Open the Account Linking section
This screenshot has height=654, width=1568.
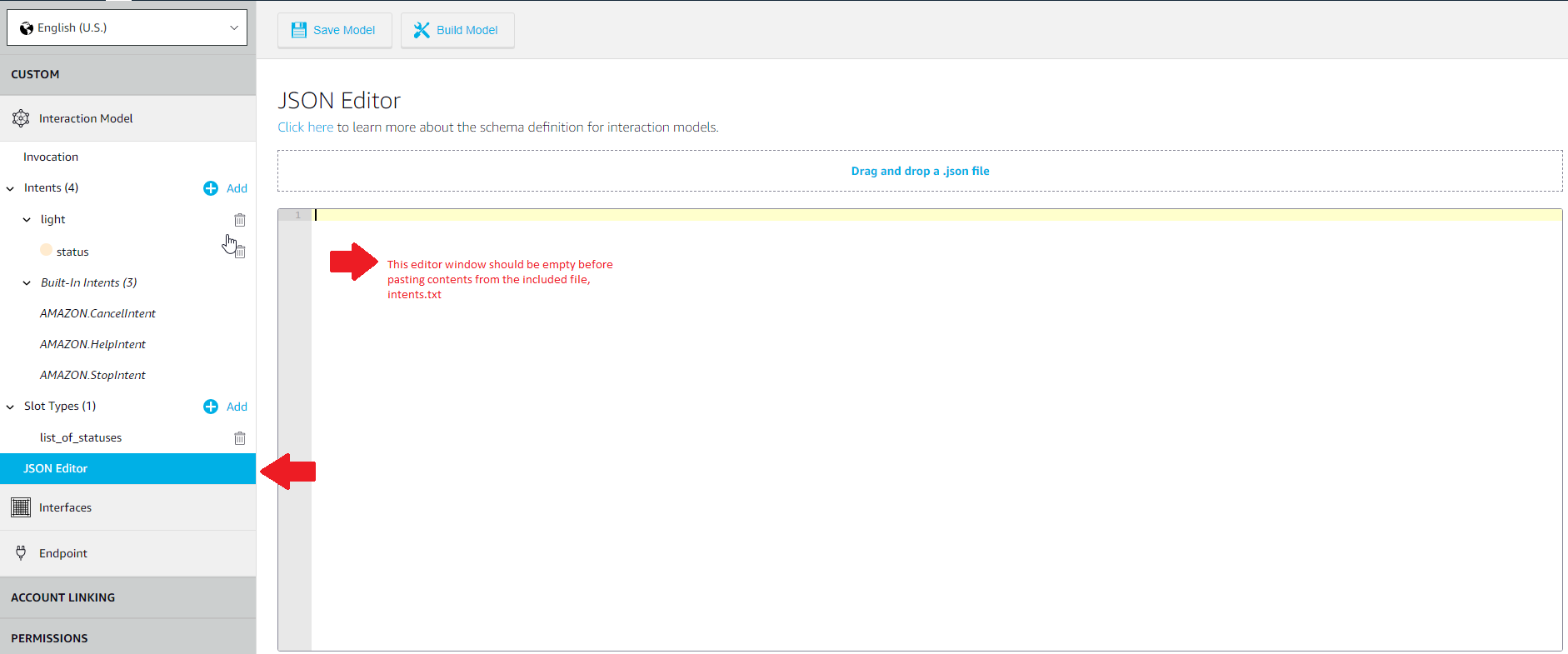pos(127,597)
